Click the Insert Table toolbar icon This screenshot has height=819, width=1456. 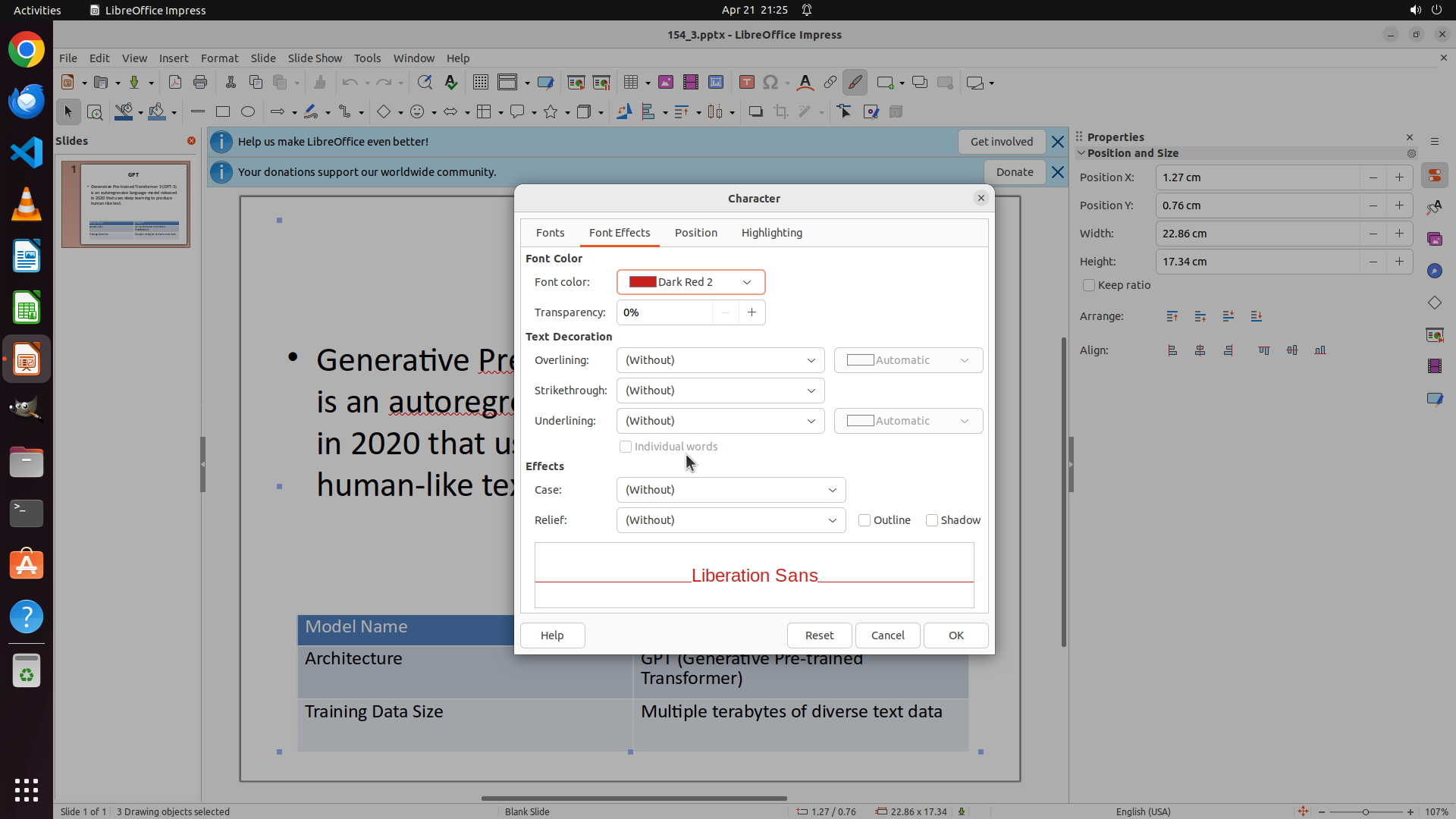pyautogui.click(x=631, y=83)
